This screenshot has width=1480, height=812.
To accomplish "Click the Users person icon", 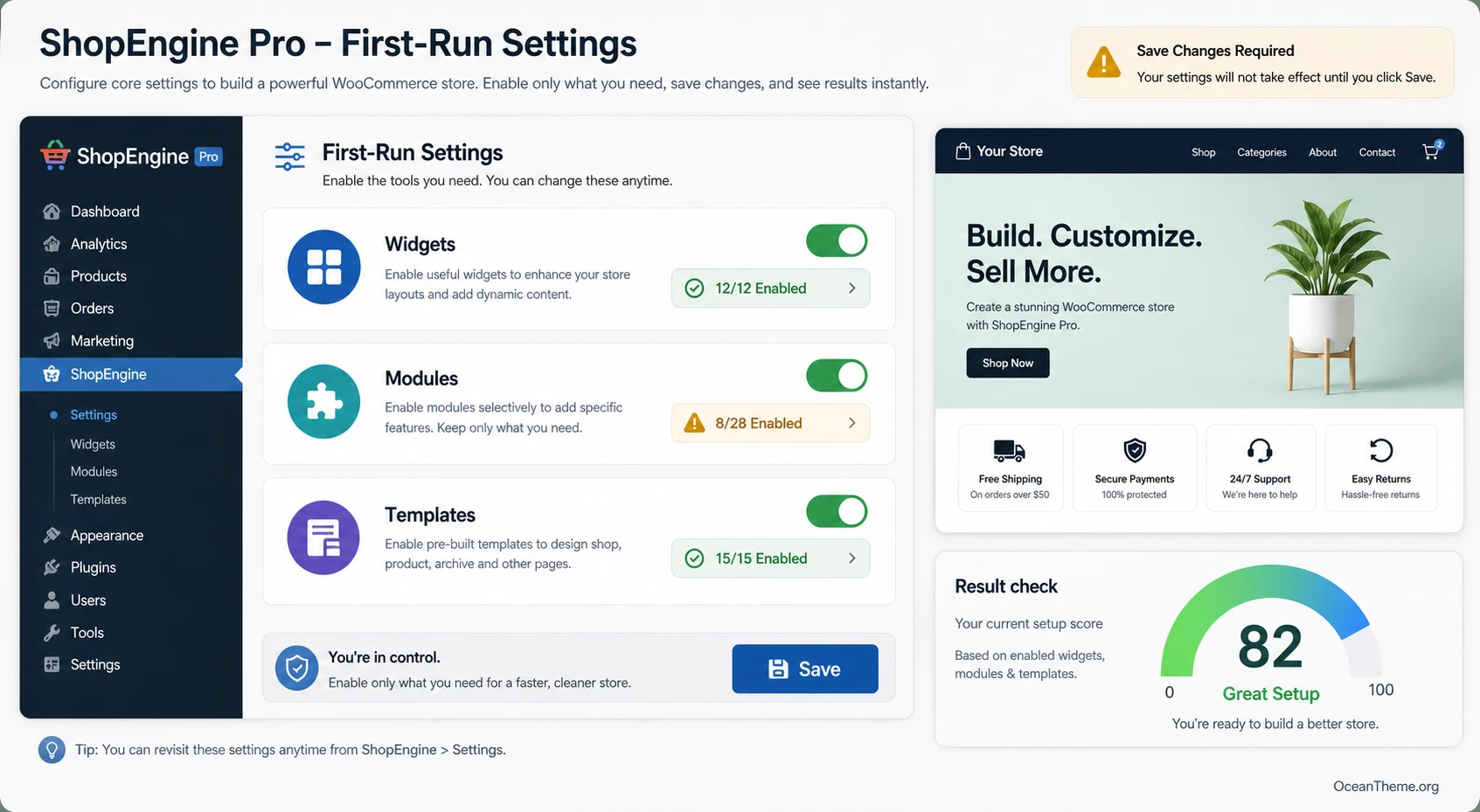I will [x=52, y=600].
